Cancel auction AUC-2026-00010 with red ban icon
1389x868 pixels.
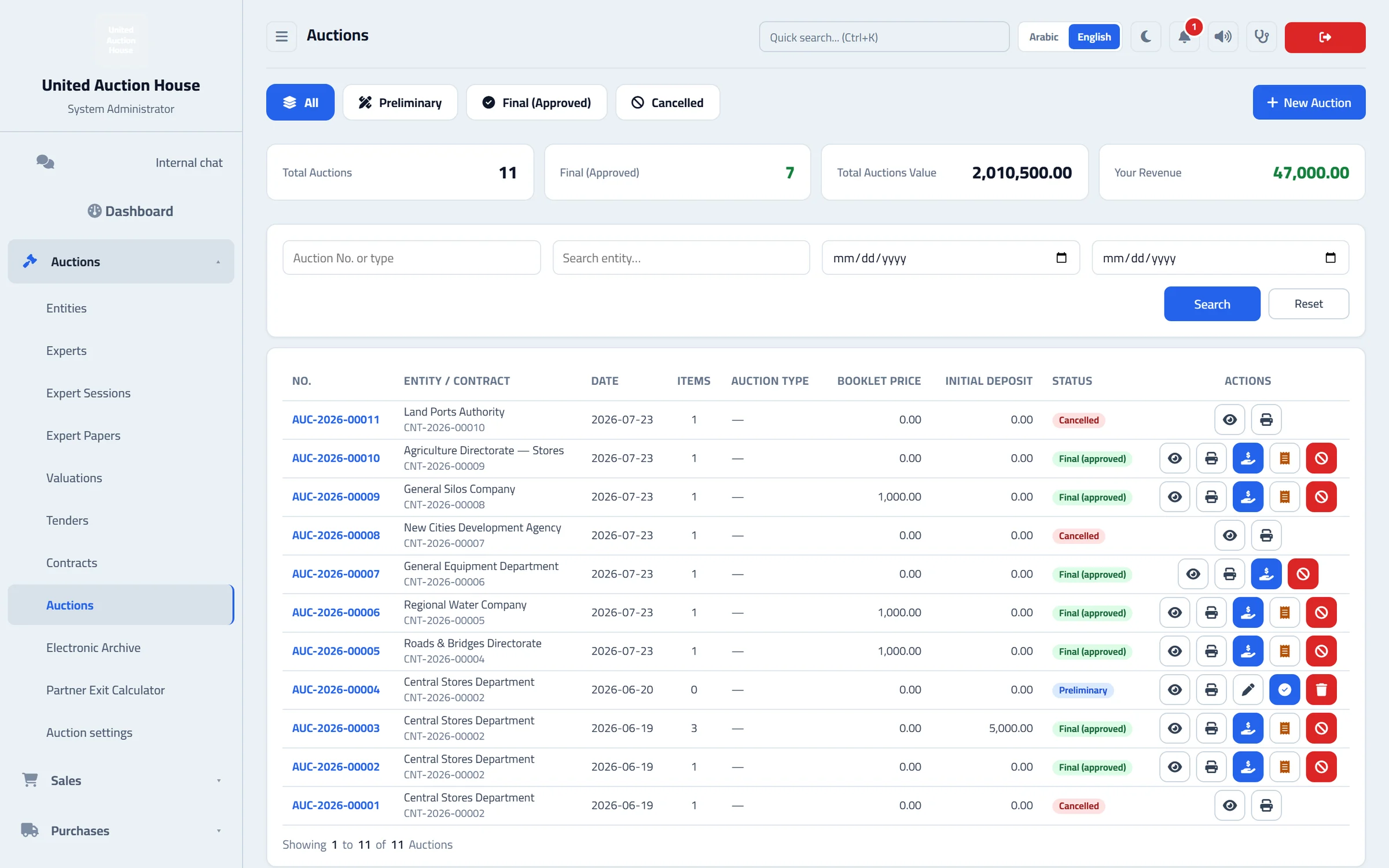coord(1321,458)
